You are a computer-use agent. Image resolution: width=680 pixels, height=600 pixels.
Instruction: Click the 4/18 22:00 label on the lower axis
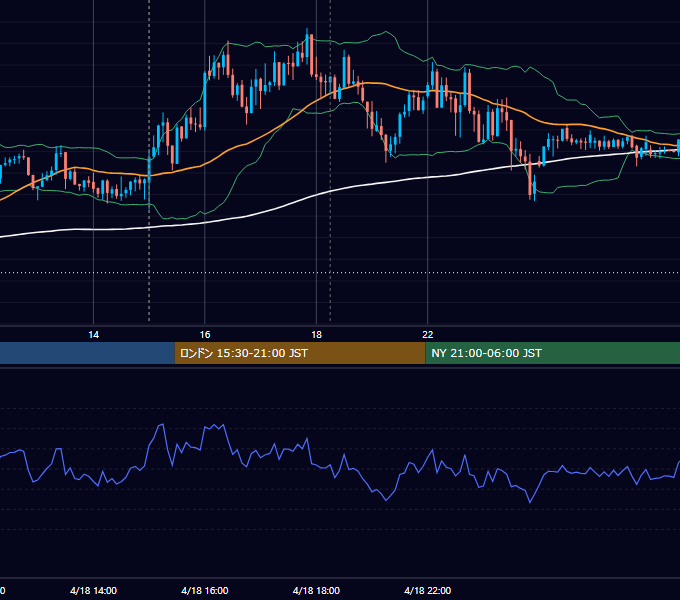(428, 591)
